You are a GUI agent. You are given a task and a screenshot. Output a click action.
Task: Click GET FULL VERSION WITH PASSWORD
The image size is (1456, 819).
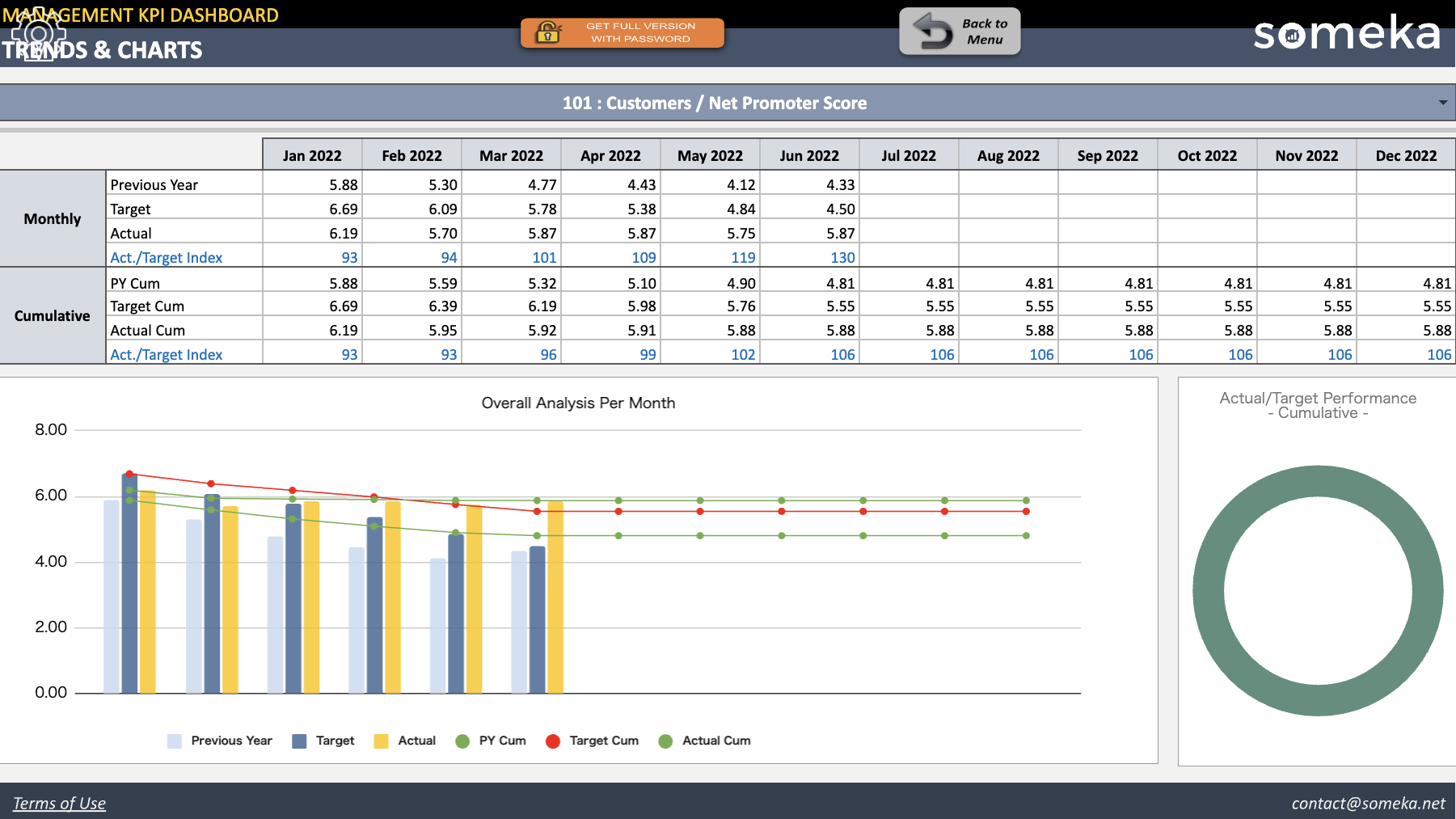coord(641,32)
